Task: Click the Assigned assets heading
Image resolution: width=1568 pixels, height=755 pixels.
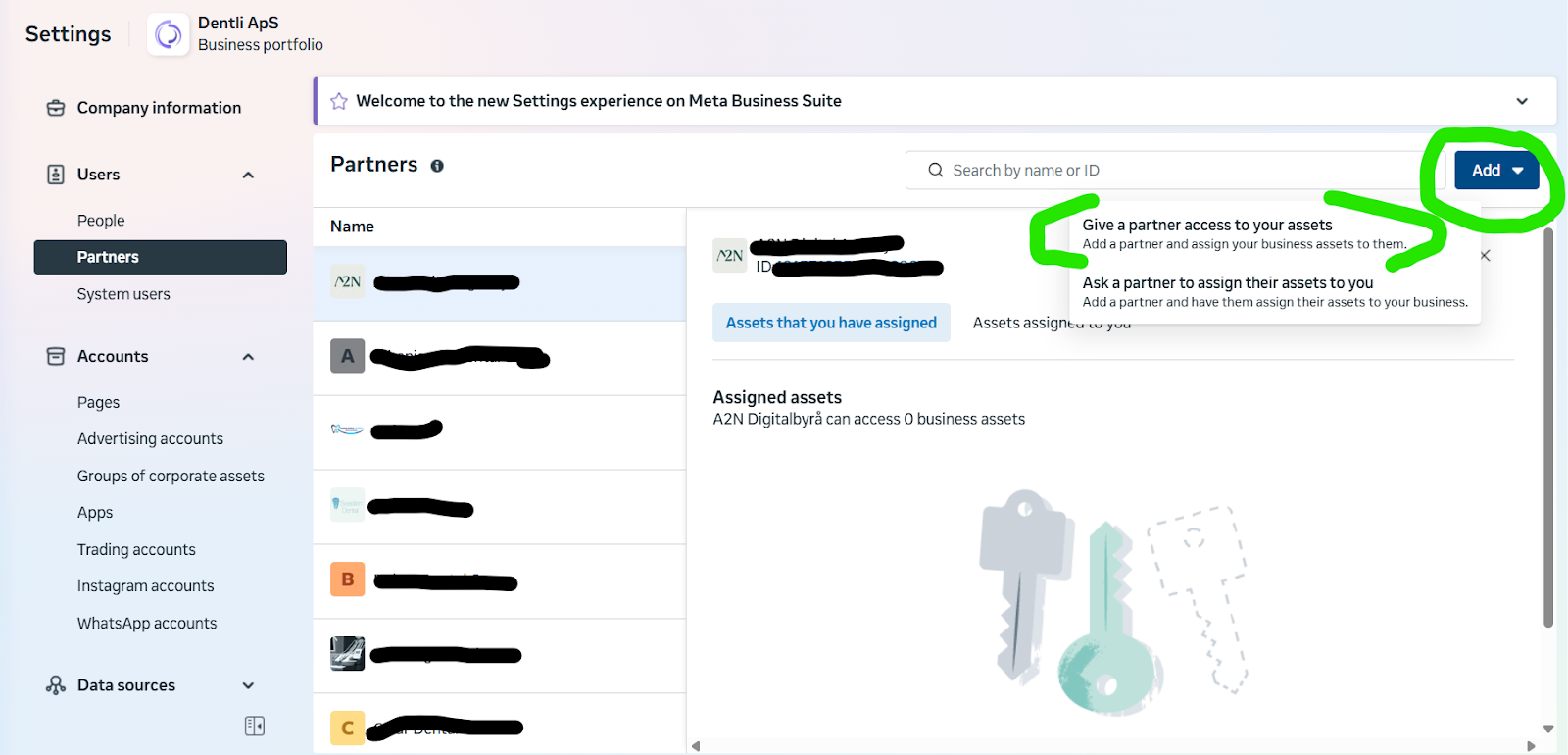Action: tap(777, 397)
